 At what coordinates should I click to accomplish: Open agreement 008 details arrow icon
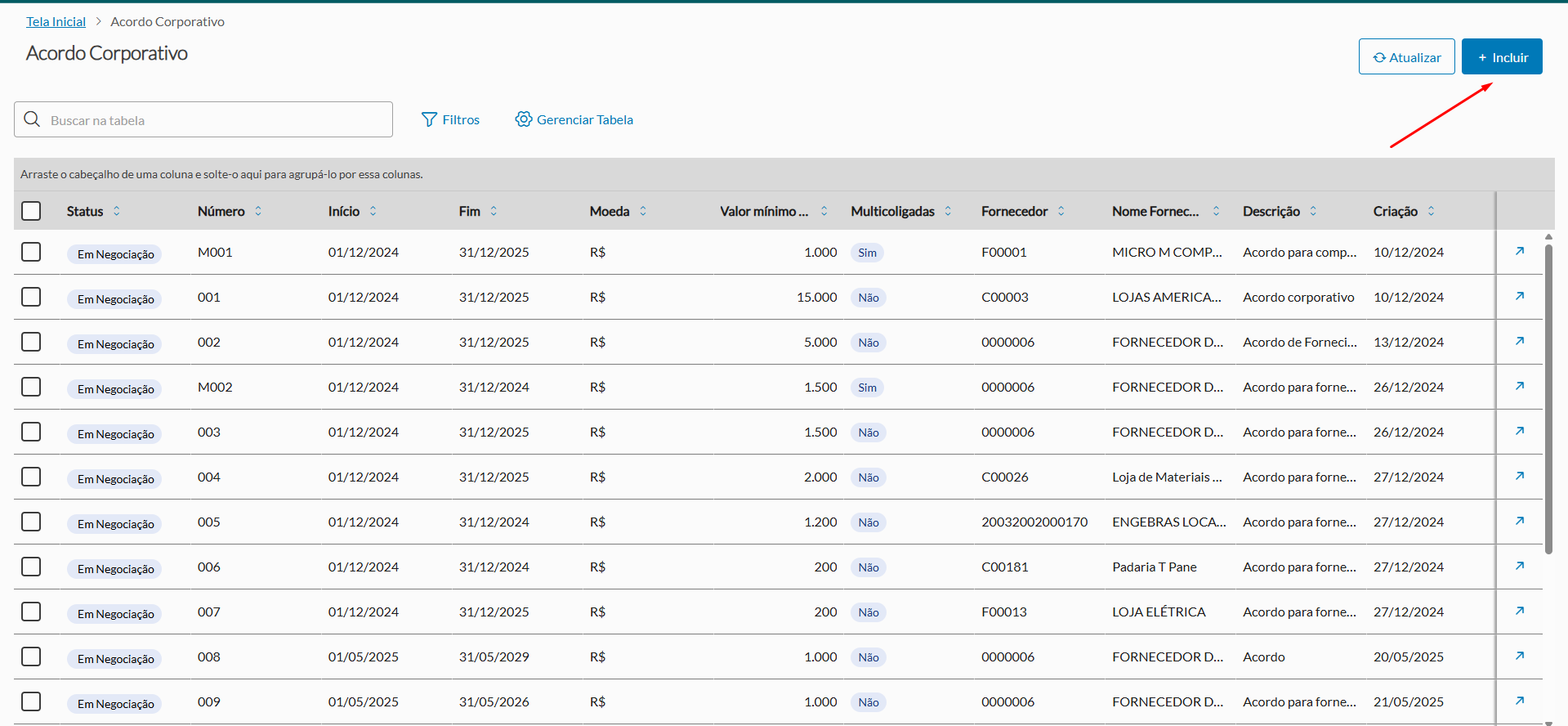(1520, 656)
